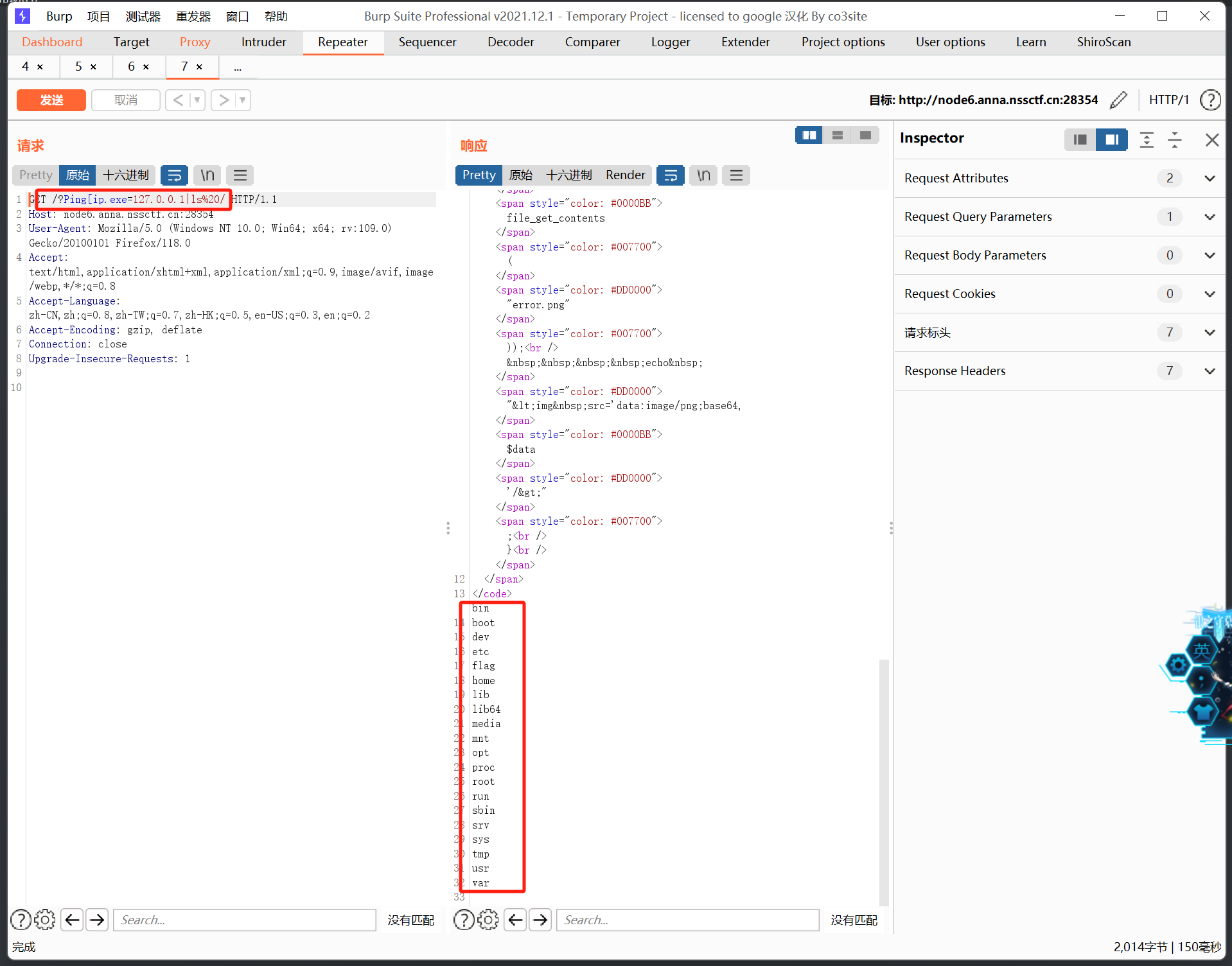Screen dimensions: 1232x966
Task: Edit target with the pencil icon
Action: (1118, 100)
